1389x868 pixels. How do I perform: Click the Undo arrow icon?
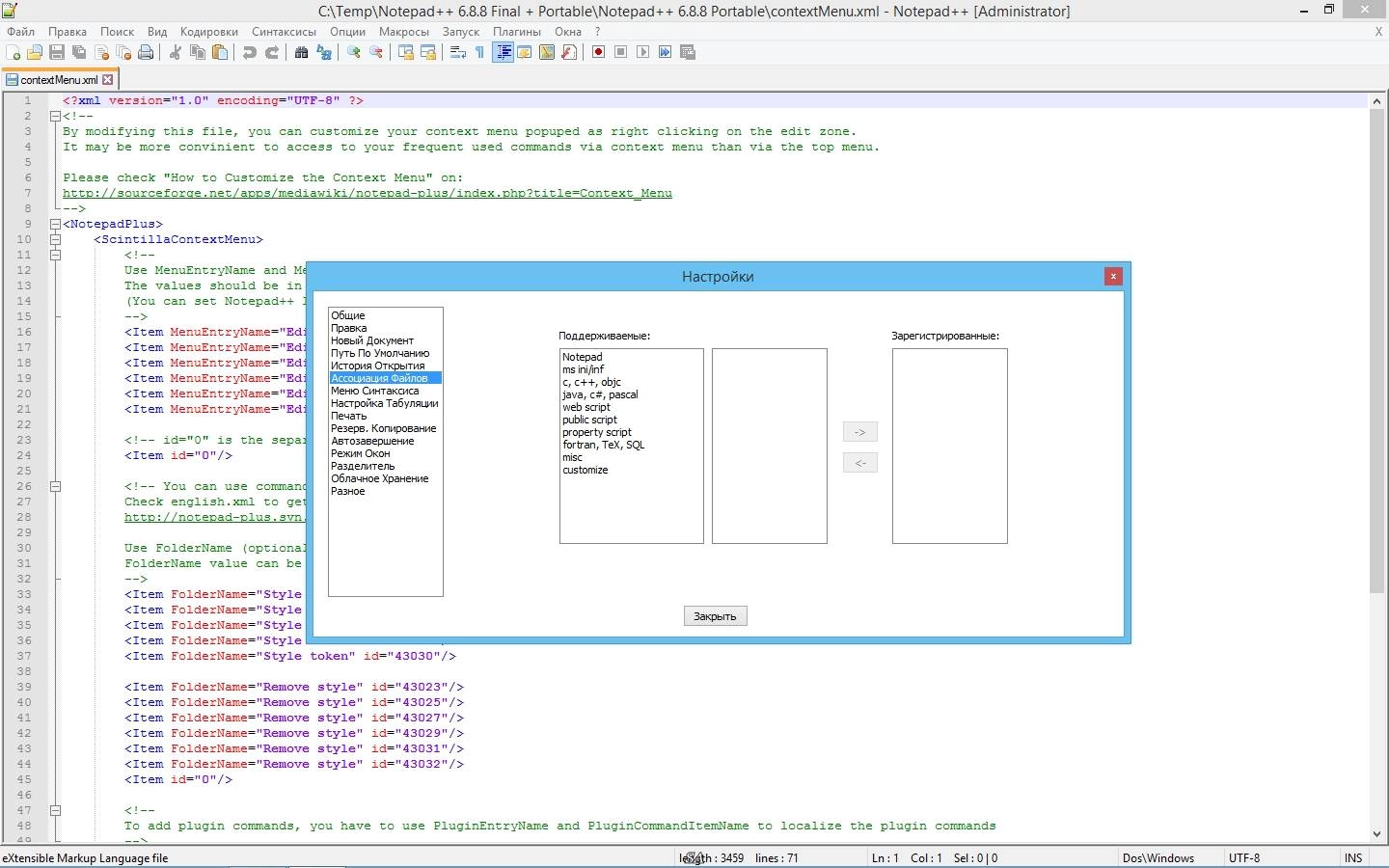click(x=250, y=52)
